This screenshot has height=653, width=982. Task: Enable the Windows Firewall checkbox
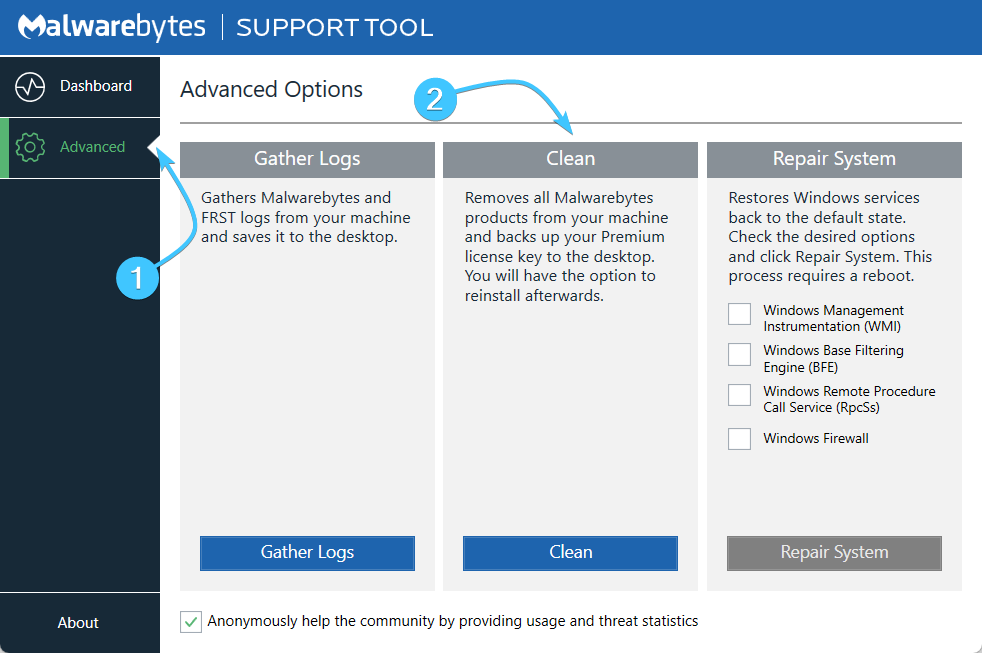click(x=740, y=438)
